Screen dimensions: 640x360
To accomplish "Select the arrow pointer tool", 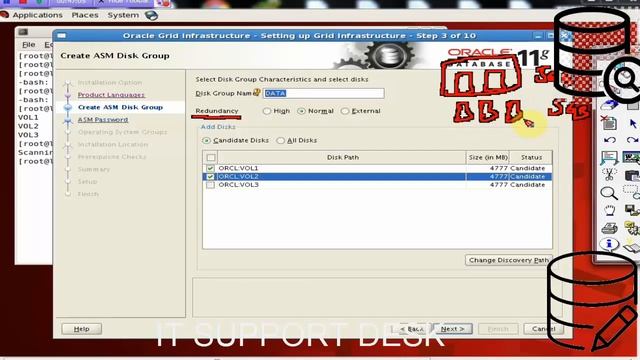I will pyautogui.click(x=633, y=123).
